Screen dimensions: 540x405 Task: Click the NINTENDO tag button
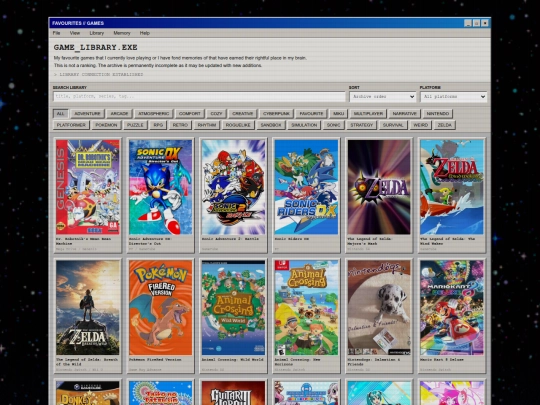[438, 114]
